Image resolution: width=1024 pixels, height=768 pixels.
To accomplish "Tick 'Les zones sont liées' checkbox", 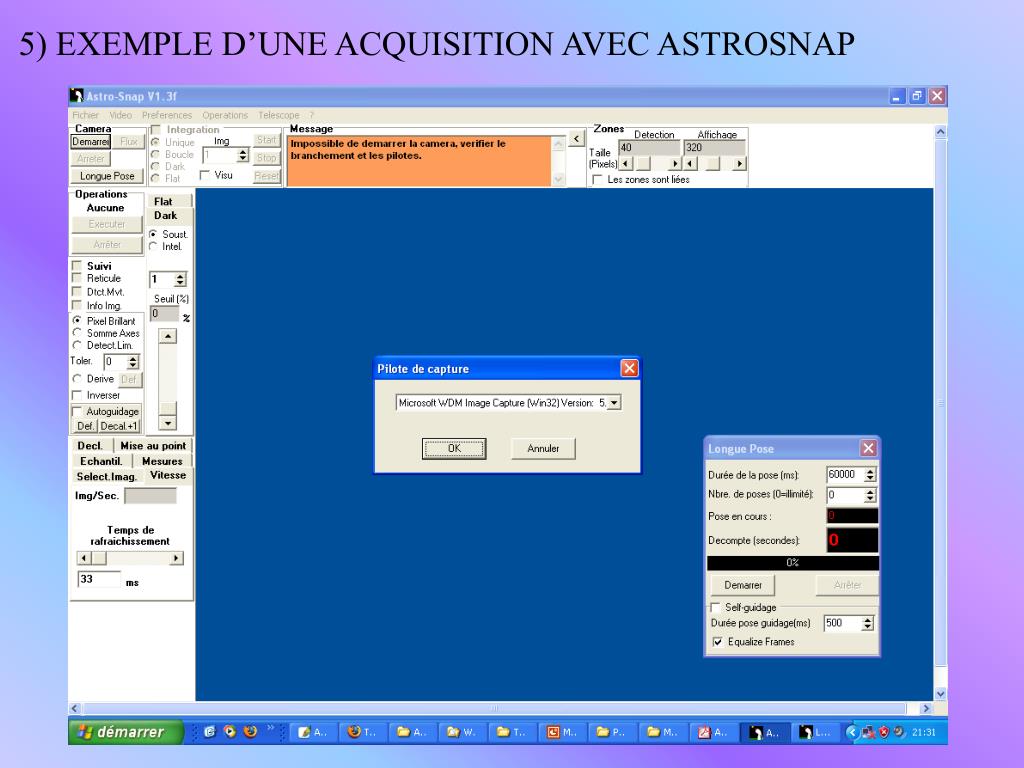I will tap(597, 179).
